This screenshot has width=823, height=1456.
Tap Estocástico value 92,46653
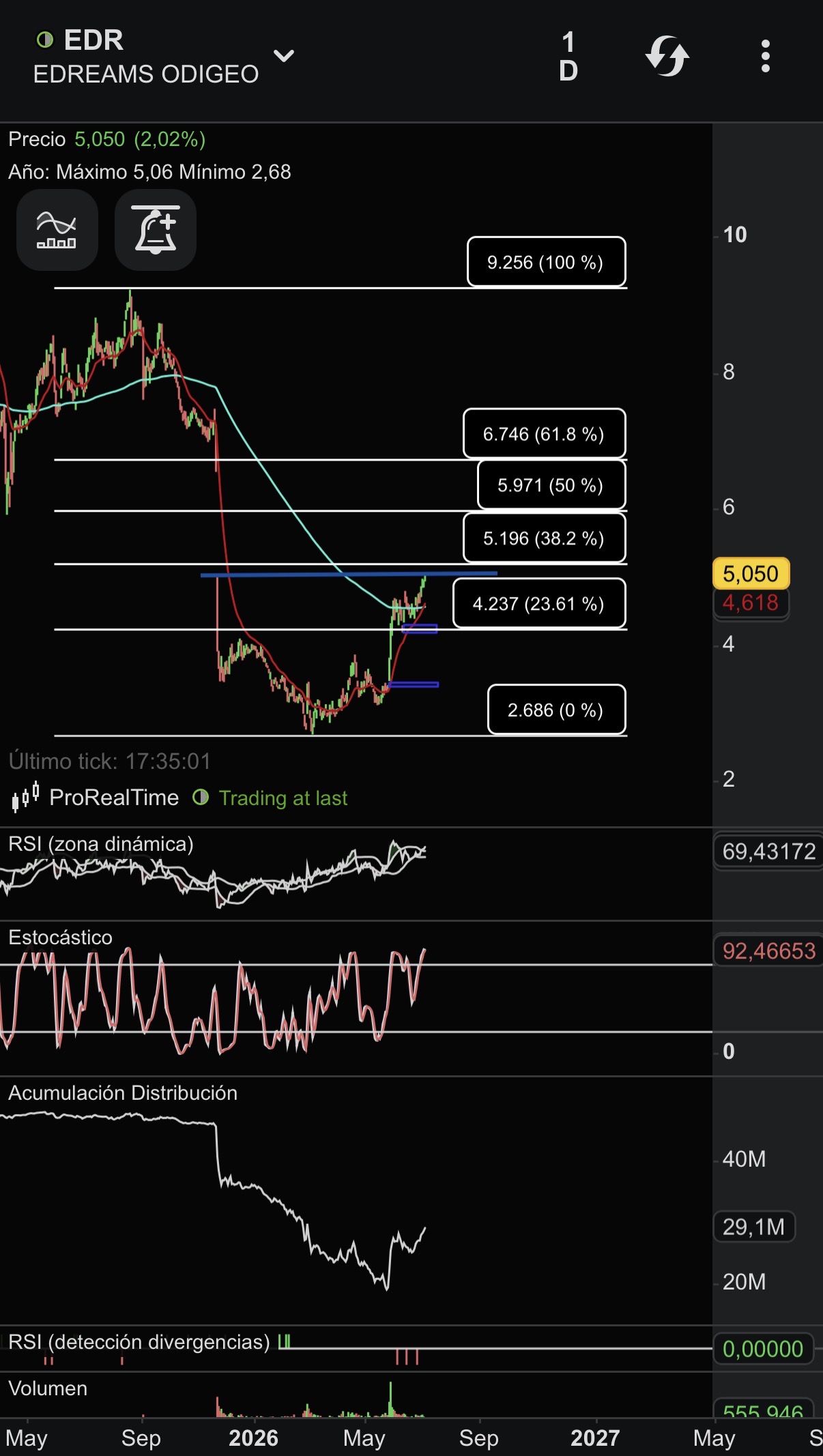[x=768, y=950]
